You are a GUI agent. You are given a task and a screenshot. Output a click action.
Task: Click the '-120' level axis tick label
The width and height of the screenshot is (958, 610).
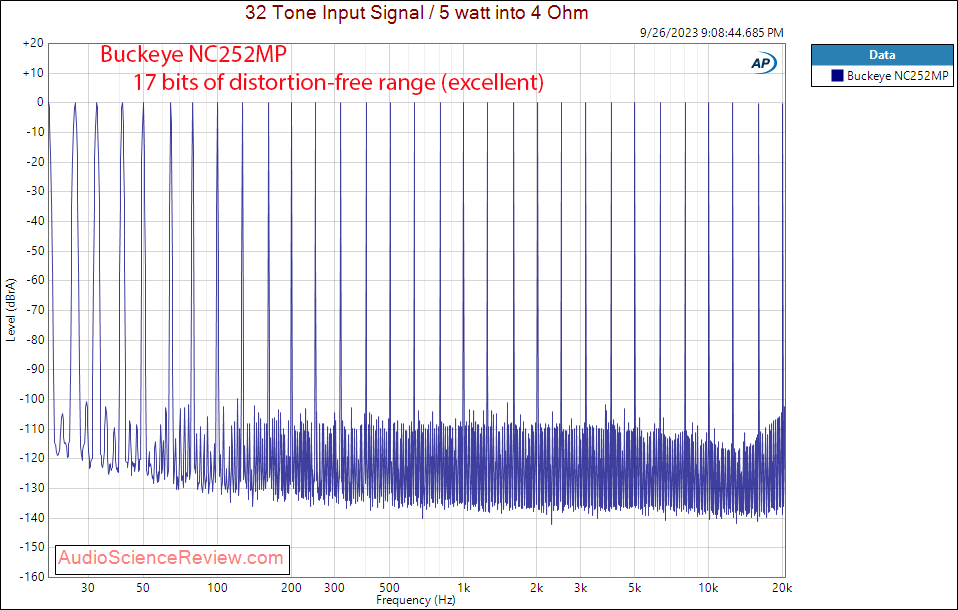point(32,458)
